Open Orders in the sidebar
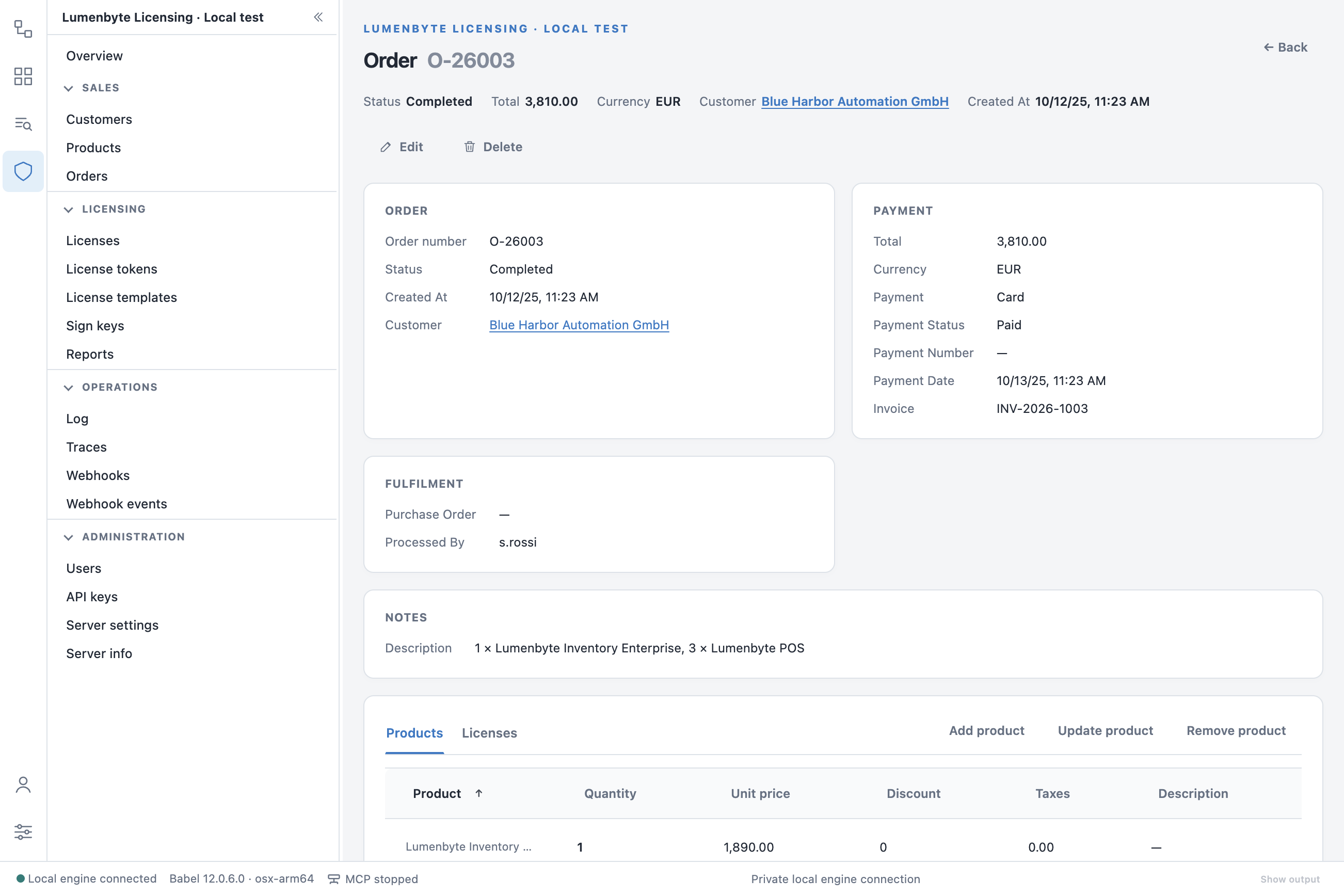The height and width of the screenshot is (896, 1344). [x=87, y=176]
